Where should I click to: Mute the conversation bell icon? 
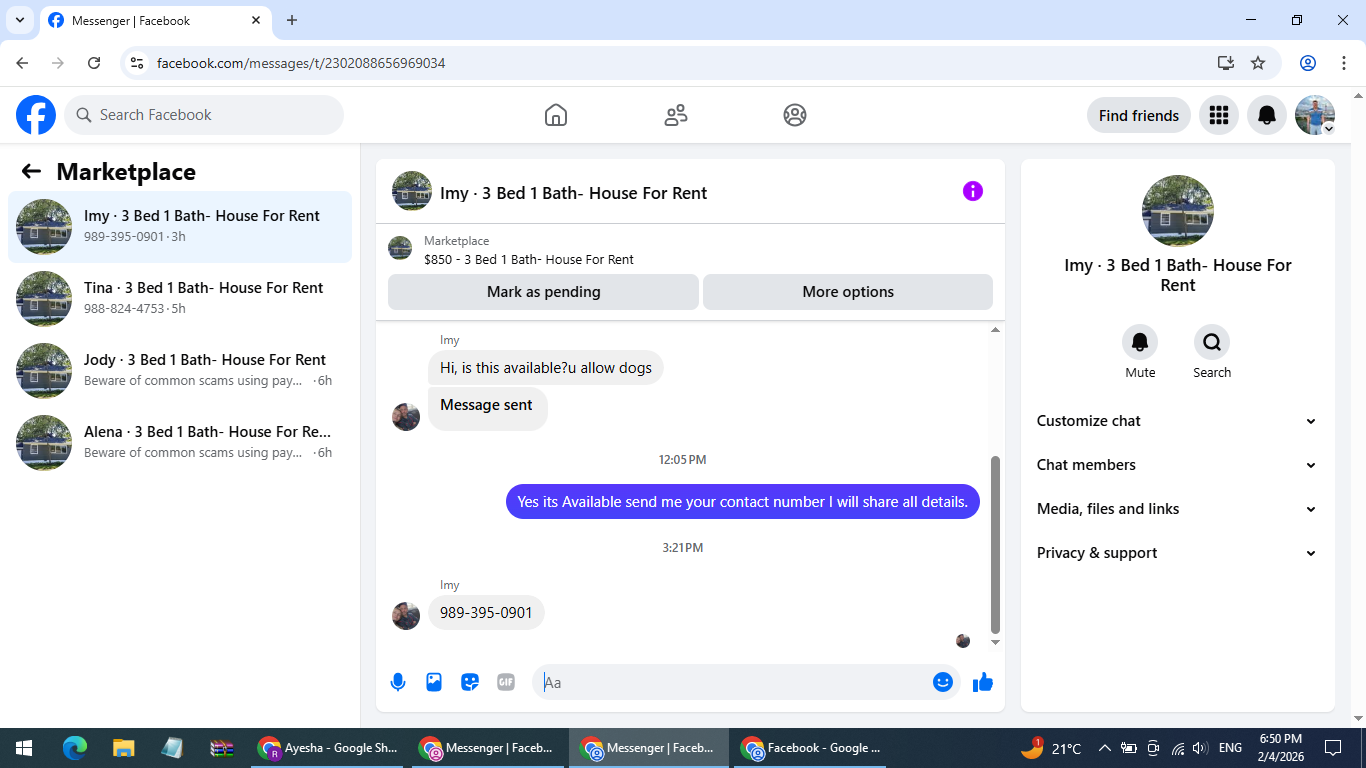click(1140, 343)
